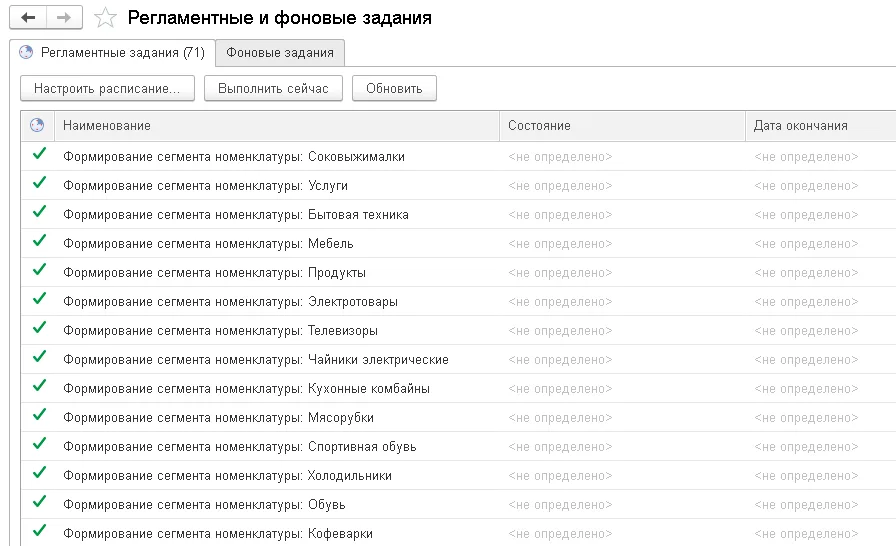Sort by Дата окончания column header
896x546 pixels.
click(821, 126)
